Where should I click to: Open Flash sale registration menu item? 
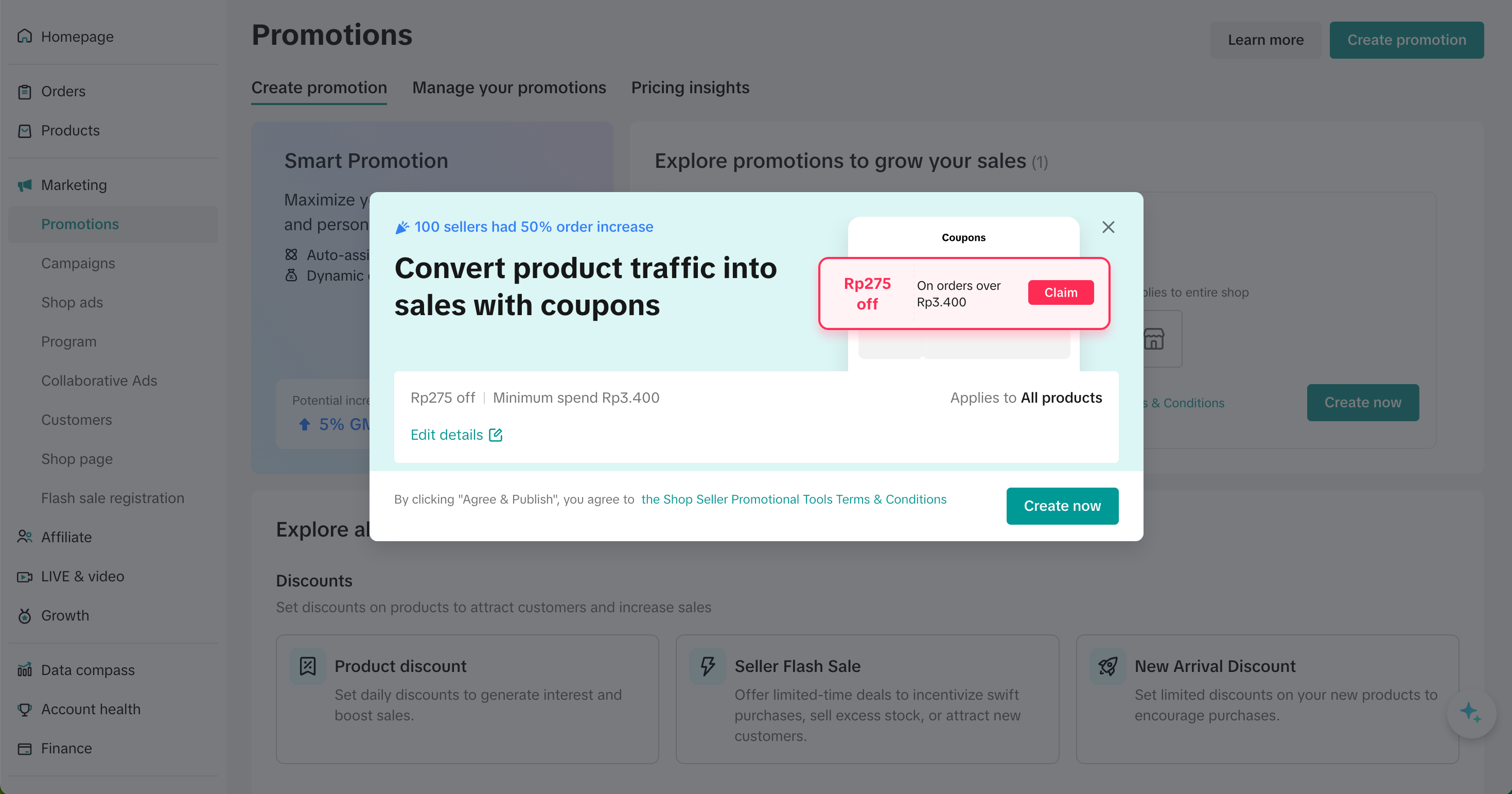click(x=113, y=498)
